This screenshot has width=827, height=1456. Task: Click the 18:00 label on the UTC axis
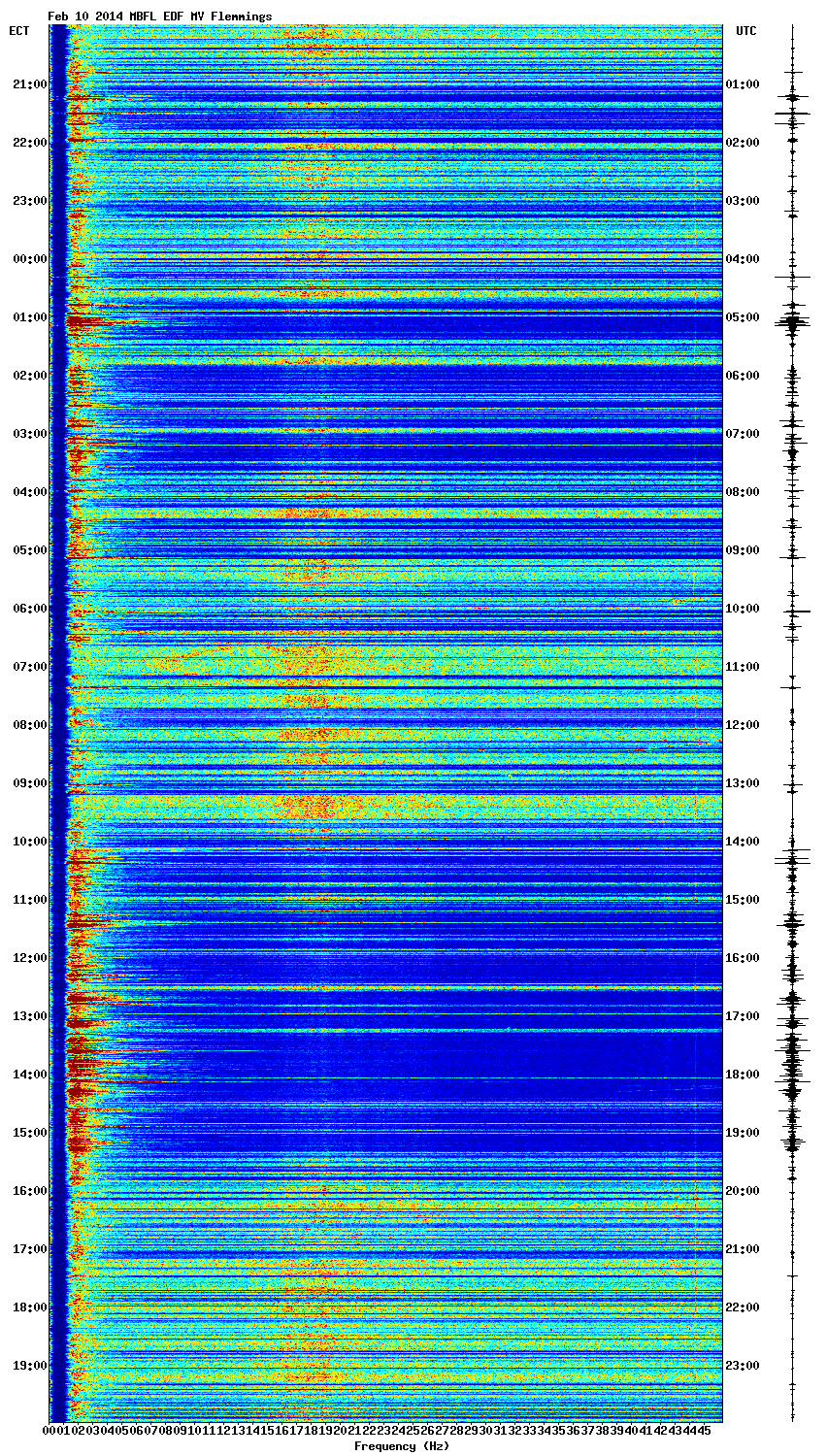coord(743,1075)
